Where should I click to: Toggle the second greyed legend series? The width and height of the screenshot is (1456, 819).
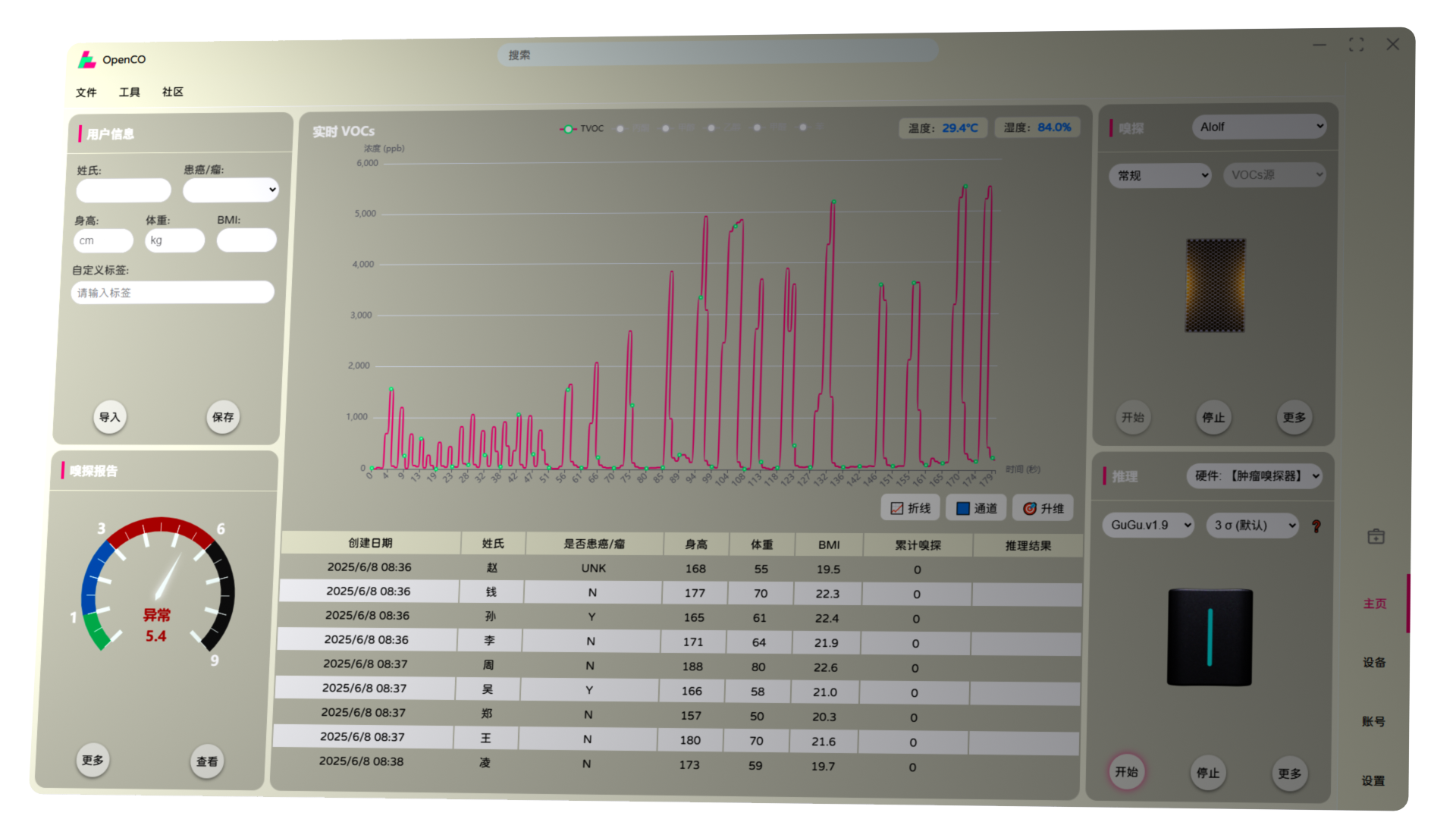click(x=676, y=128)
